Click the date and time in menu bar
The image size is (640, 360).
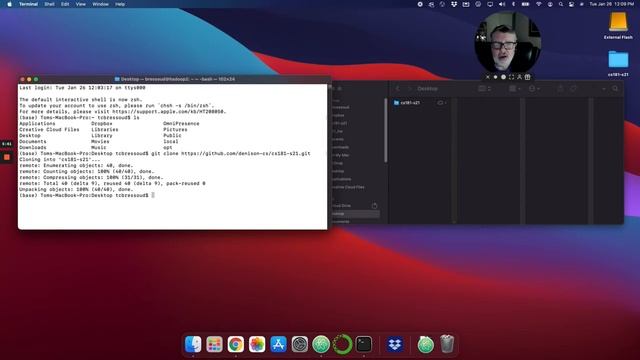click(611, 4)
